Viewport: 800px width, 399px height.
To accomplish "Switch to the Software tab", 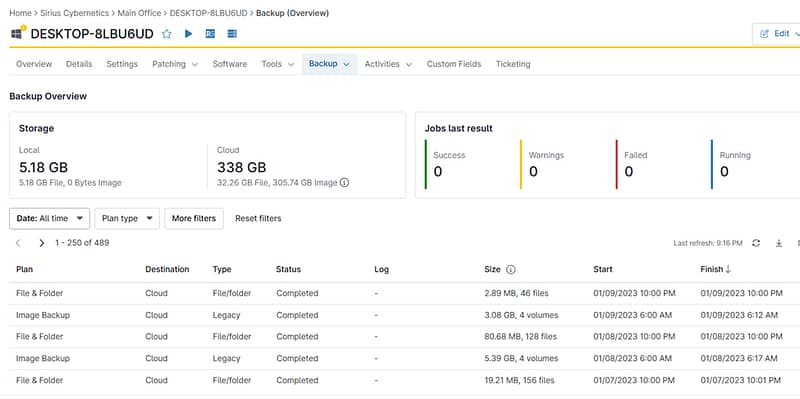I will pyautogui.click(x=230, y=64).
